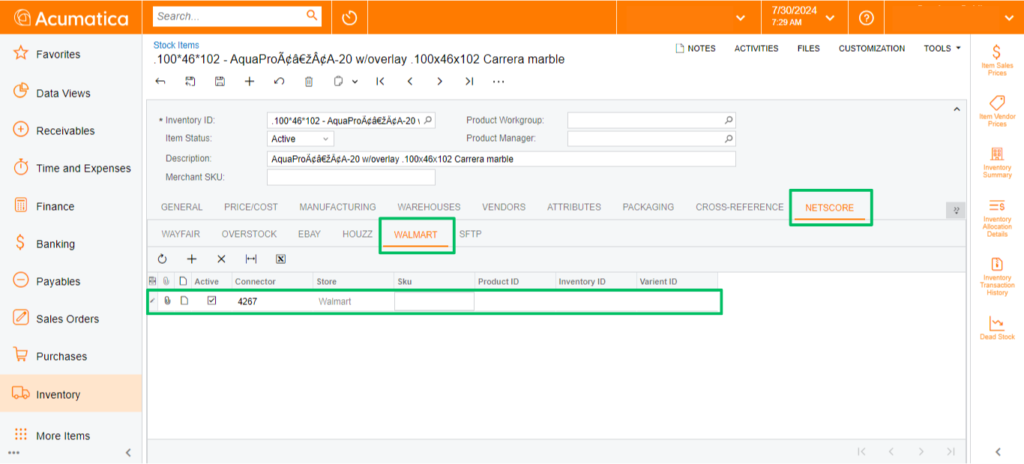1024x464 pixels.
Task: Click the Customization button
Action: point(871,48)
